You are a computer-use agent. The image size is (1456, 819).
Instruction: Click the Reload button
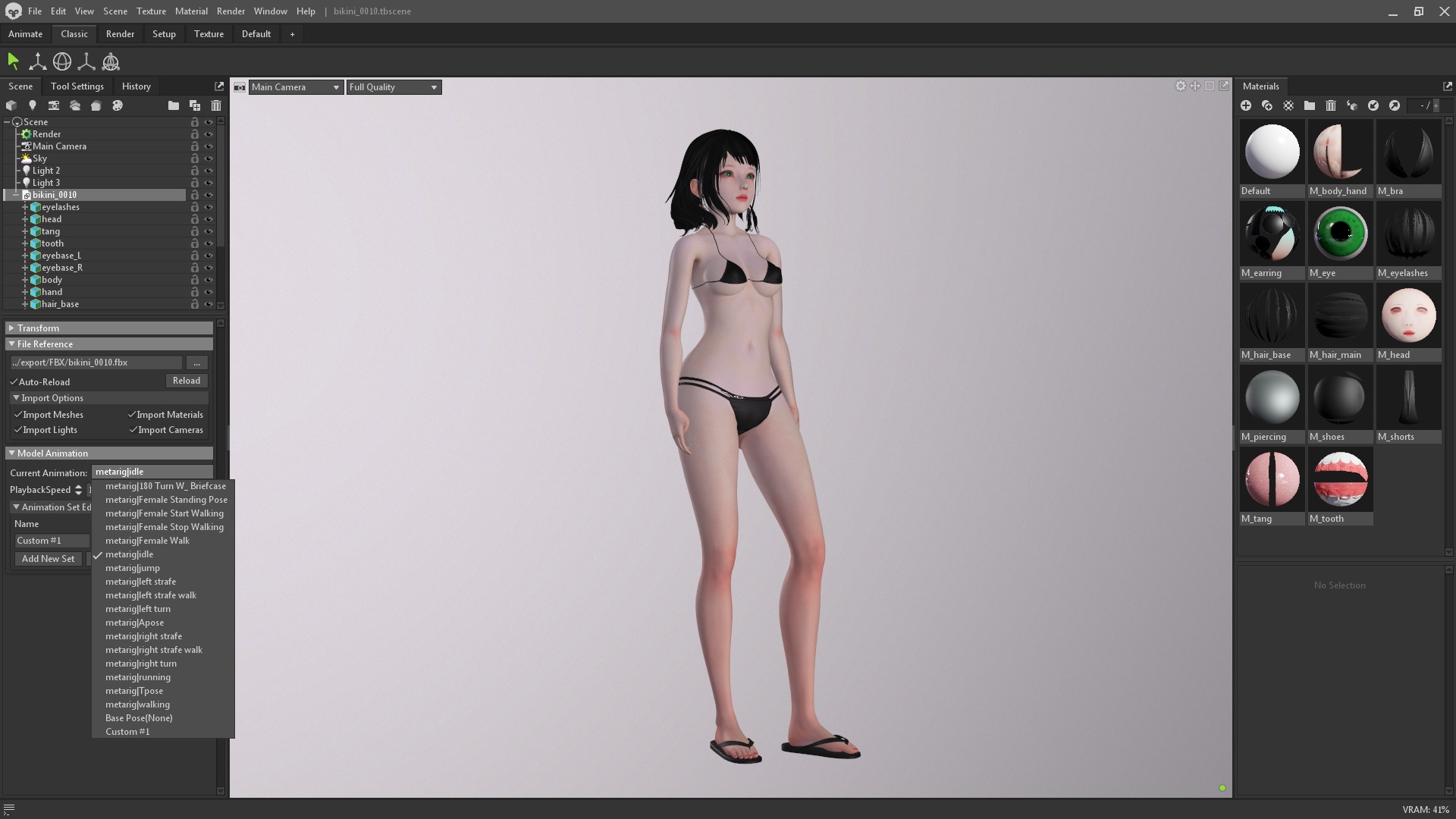point(186,381)
